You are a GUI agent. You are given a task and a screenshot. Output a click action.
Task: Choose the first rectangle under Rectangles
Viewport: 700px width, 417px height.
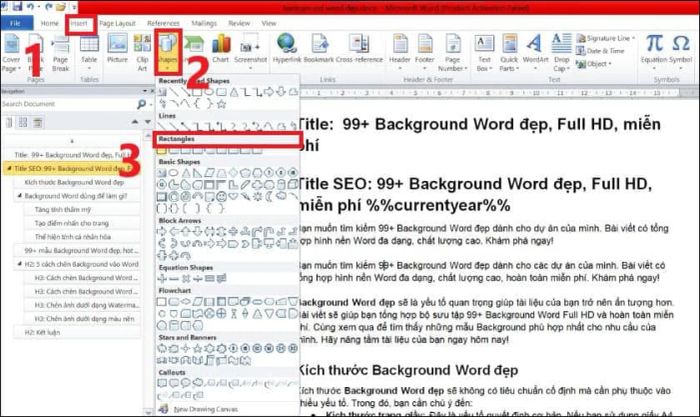click(161, 150)
